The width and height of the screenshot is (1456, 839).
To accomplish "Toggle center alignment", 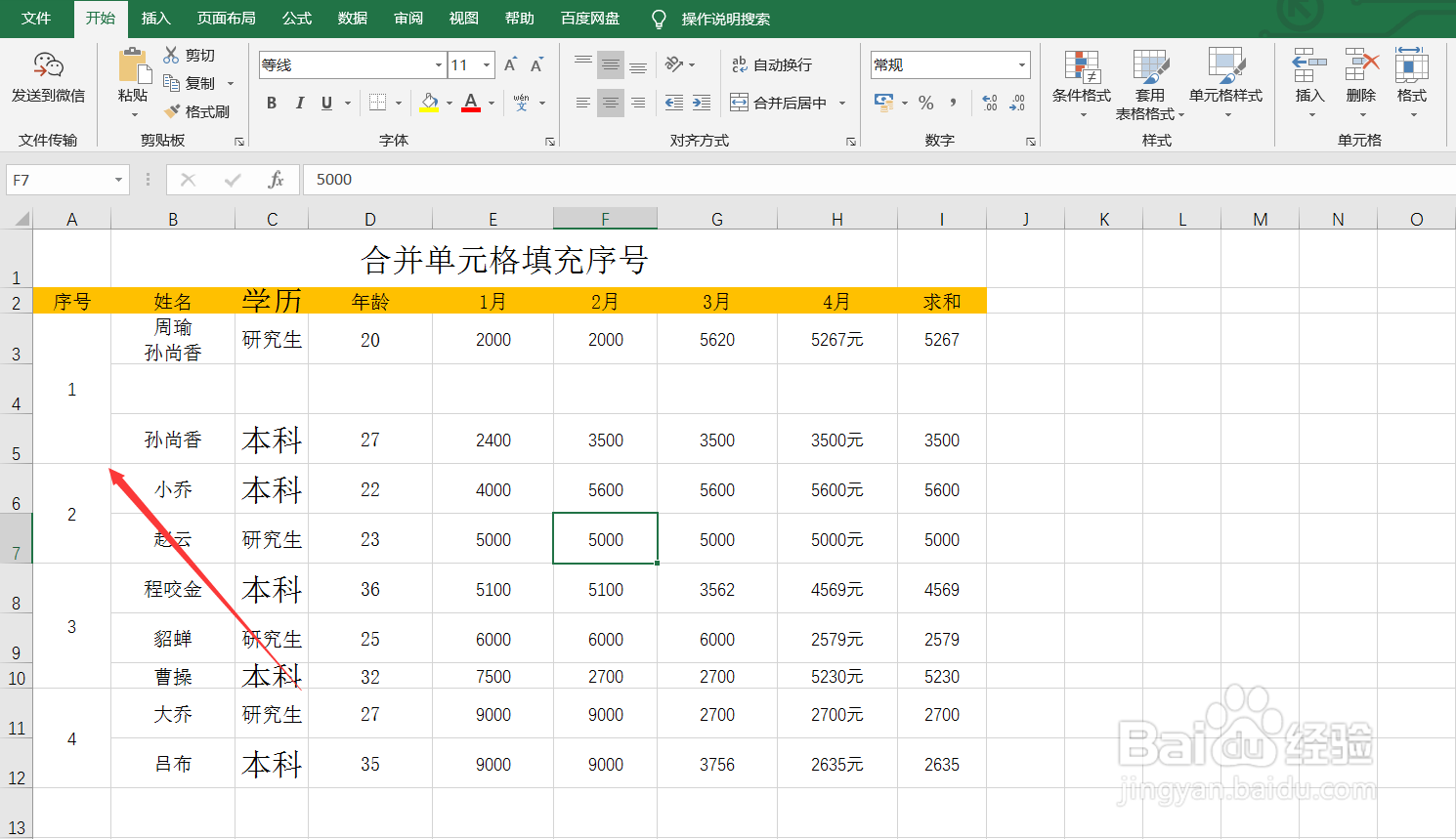I will coord(610,103).
